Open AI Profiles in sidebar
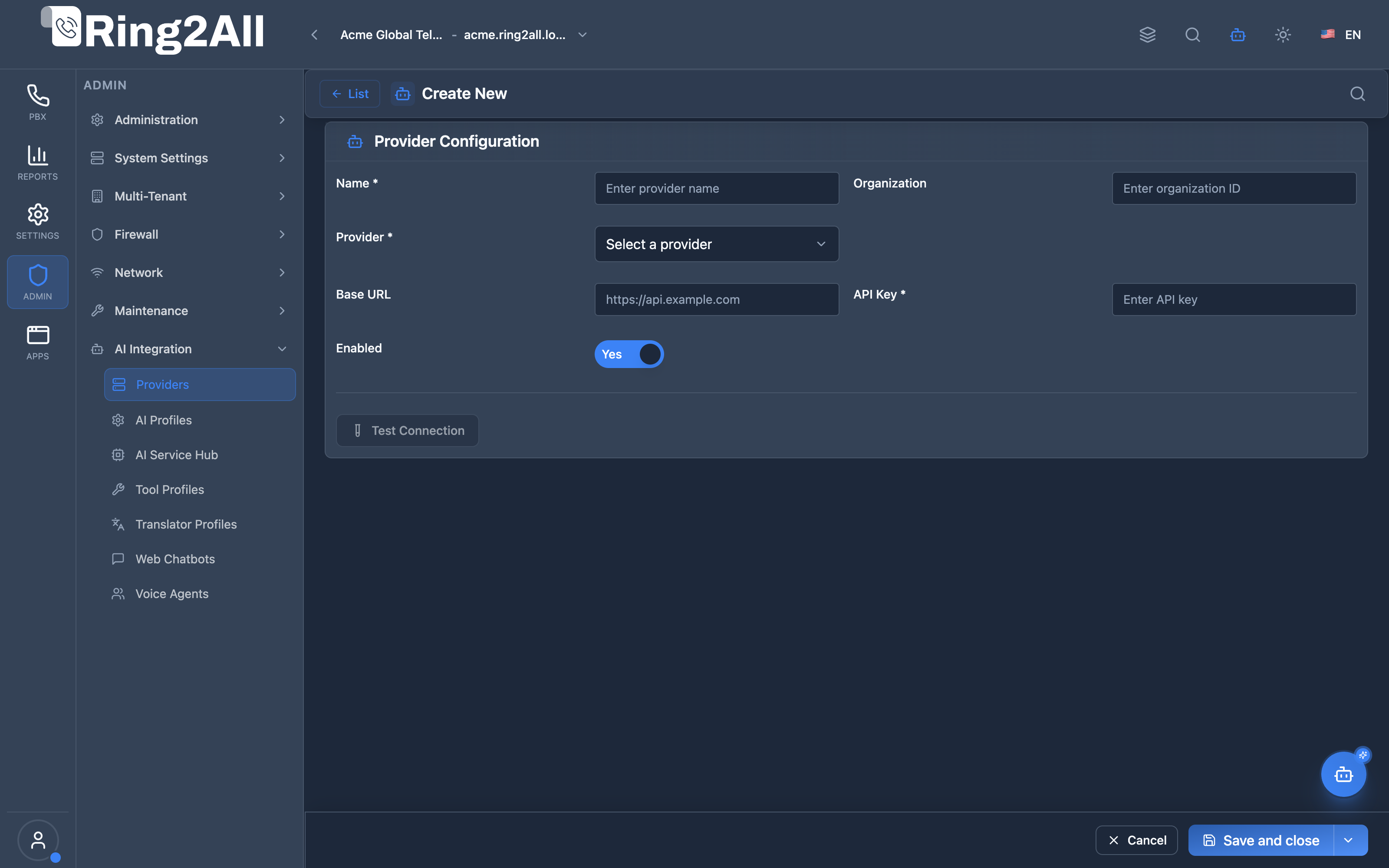This screenshot has height=868, width=1389. pyautogui.click(x=200, y=420)
